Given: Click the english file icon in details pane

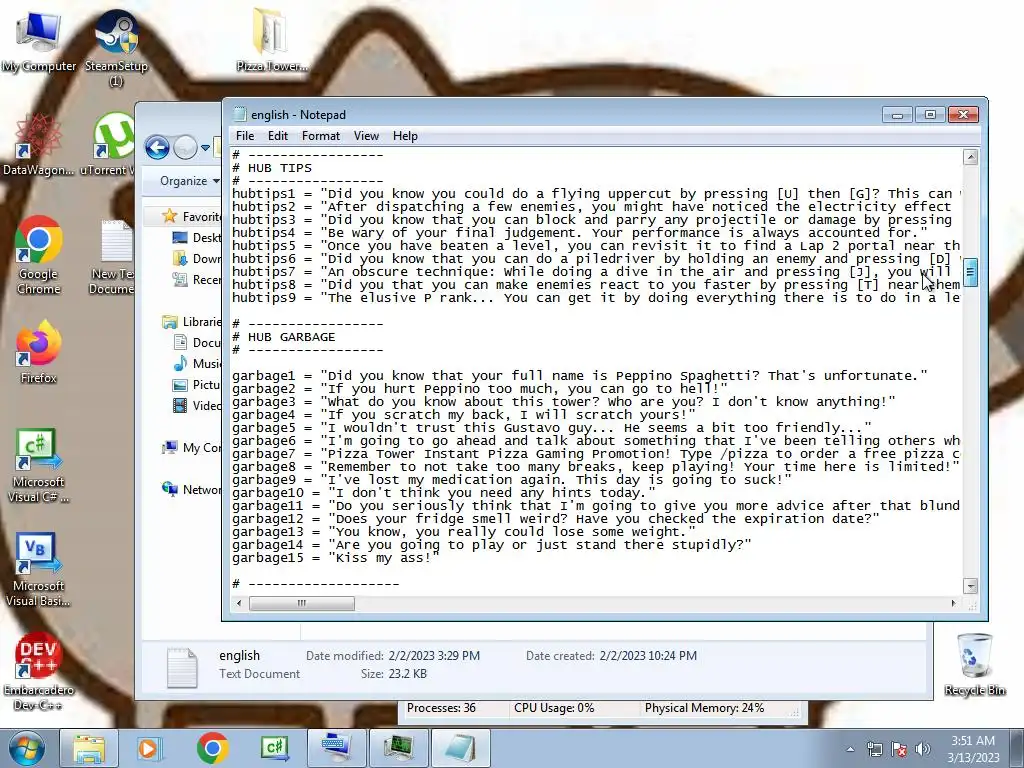Looking at the screenshot, I should pyautogui.click(x=182, y=667).
